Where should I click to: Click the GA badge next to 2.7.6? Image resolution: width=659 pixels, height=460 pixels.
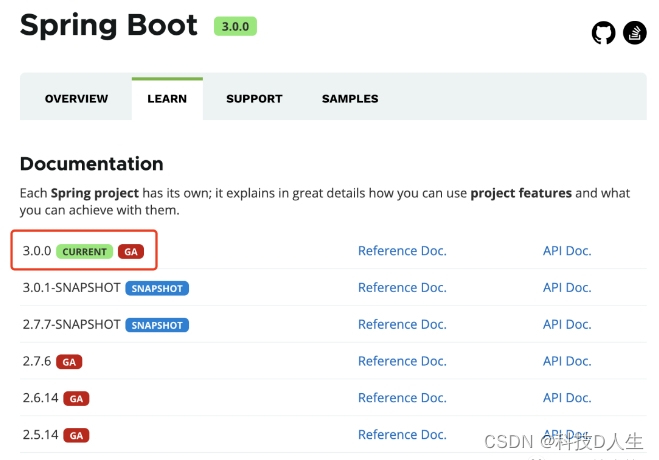tap(69, 362)
